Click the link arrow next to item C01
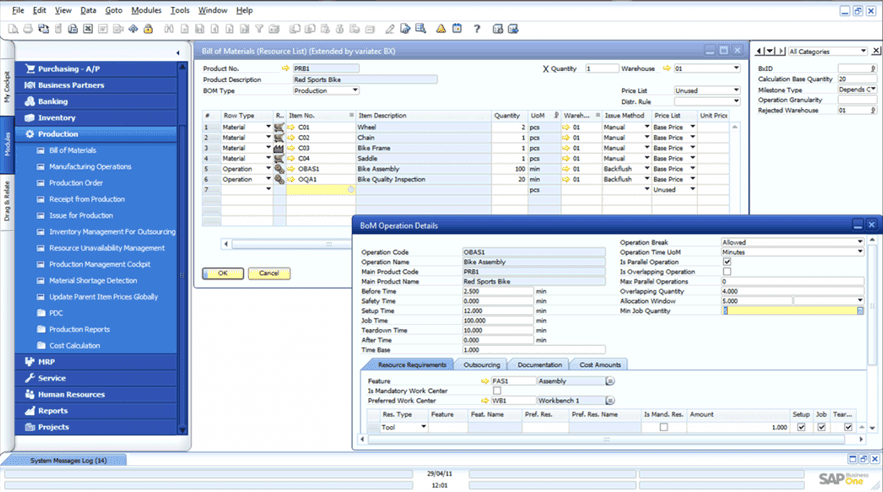Viewport: 883px width, 492px height. (x=291, y=127)
